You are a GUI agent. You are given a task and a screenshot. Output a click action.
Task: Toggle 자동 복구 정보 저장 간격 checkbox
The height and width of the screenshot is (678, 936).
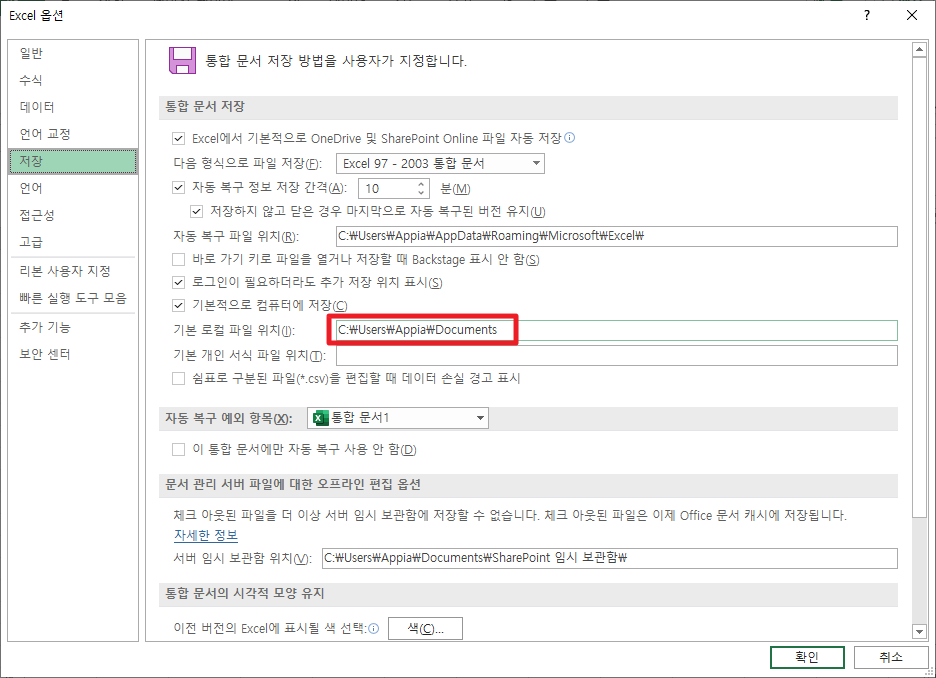tap(178, 187)
